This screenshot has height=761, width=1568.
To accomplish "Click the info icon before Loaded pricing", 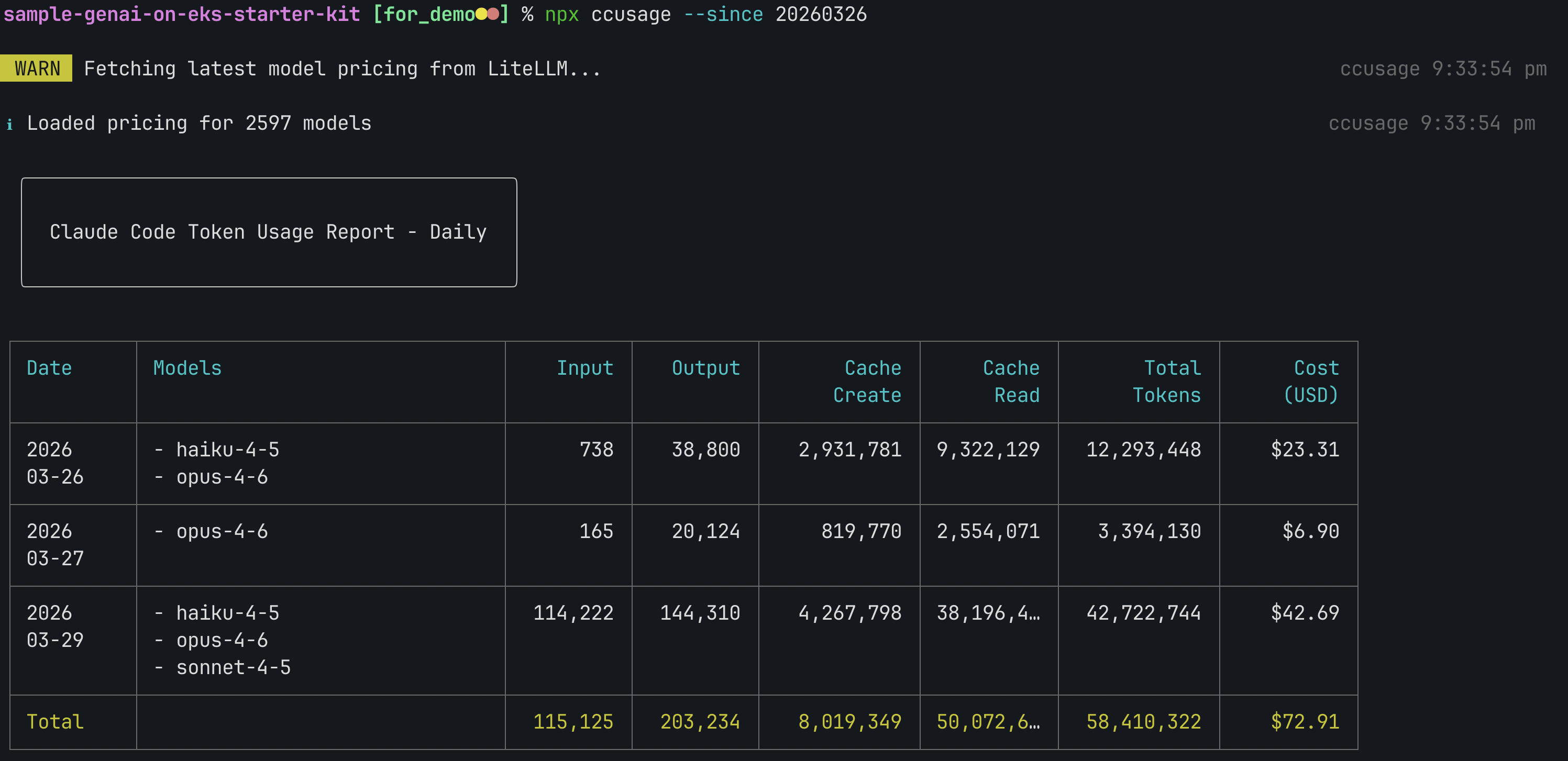I will [x=10, y=124].
